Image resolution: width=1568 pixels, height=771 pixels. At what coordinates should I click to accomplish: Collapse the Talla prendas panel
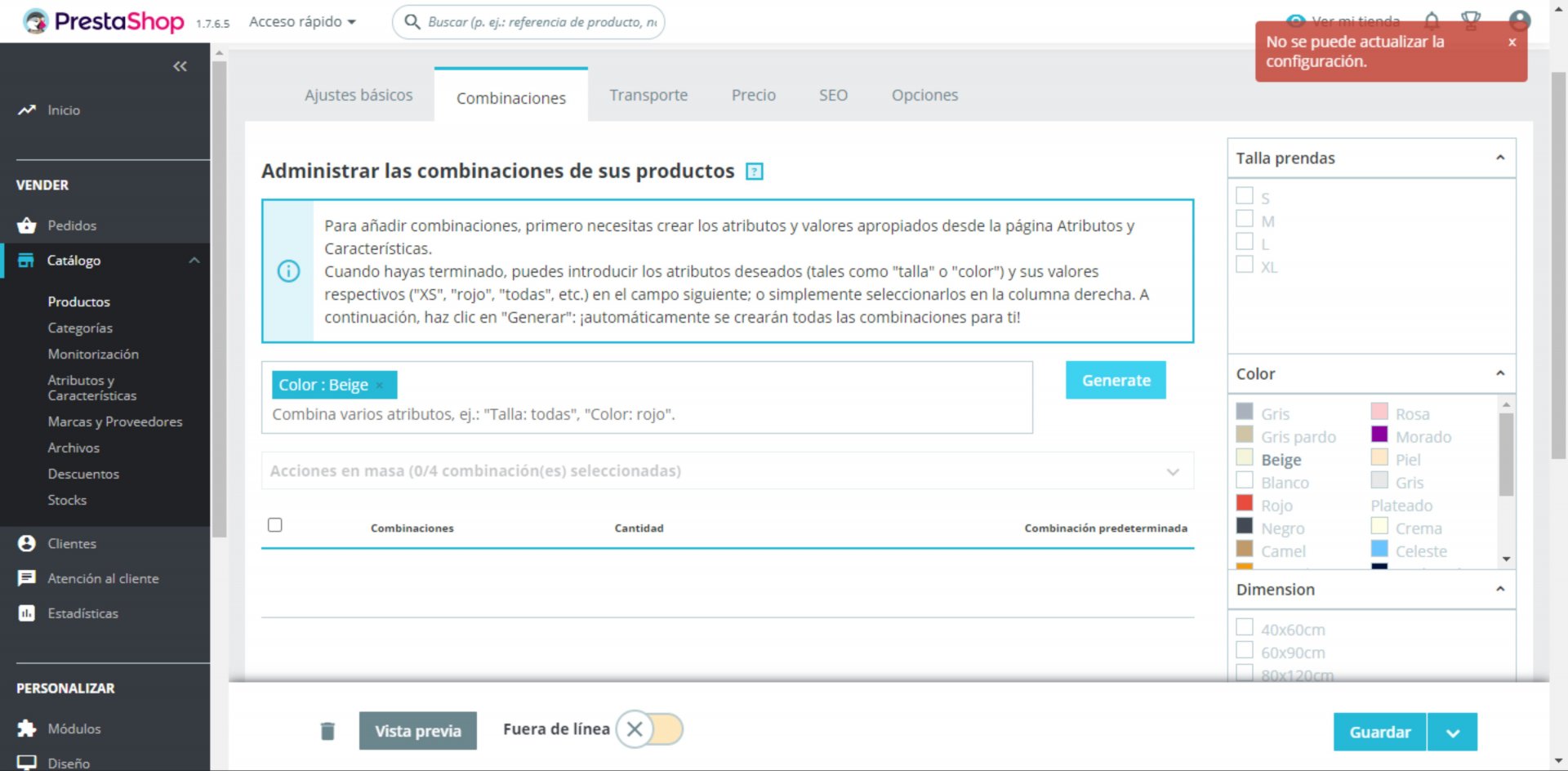(x=1500, y=158)
